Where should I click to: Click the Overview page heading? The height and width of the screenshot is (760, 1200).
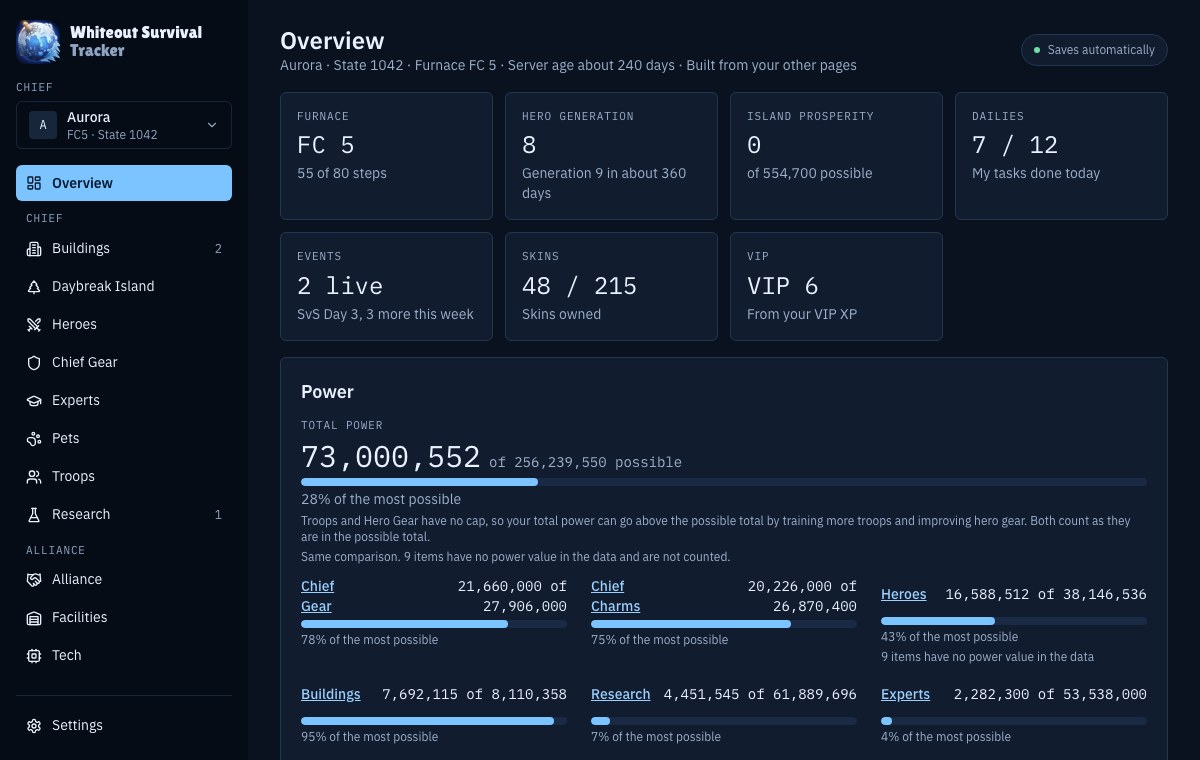click(x=332, y=41)
